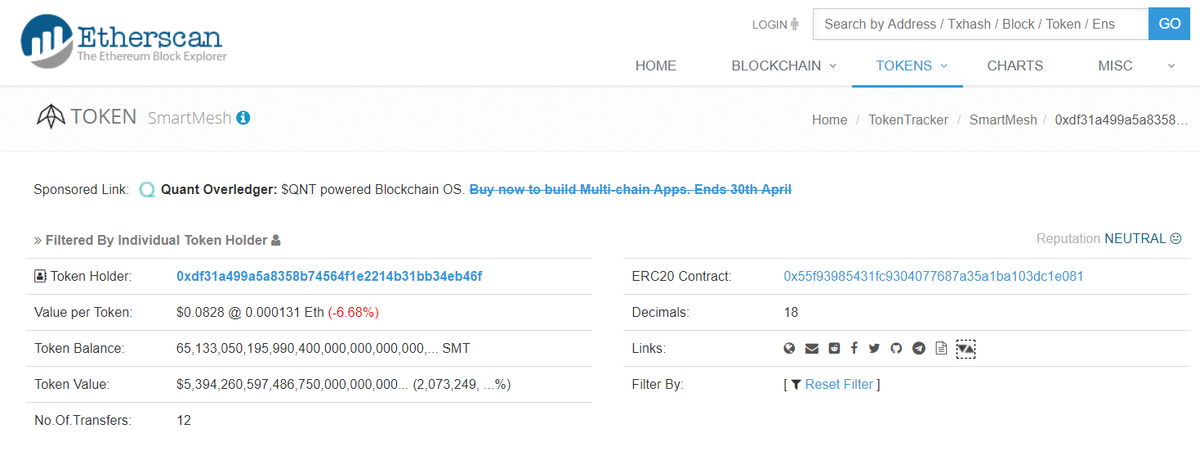
Task: Click the LOGIN link
Action: coord(775,24)
